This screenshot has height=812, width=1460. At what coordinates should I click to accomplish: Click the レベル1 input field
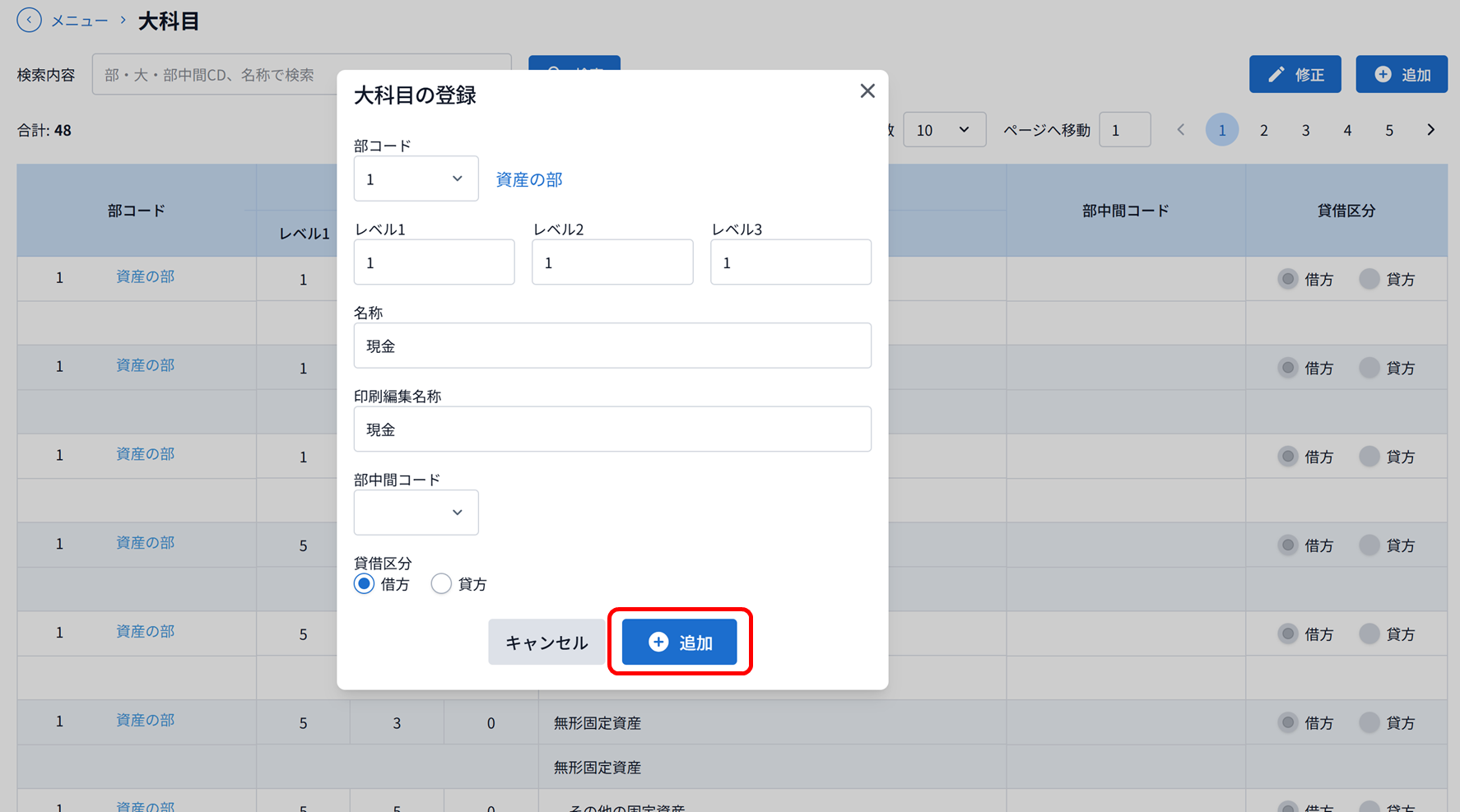[434, 262]
